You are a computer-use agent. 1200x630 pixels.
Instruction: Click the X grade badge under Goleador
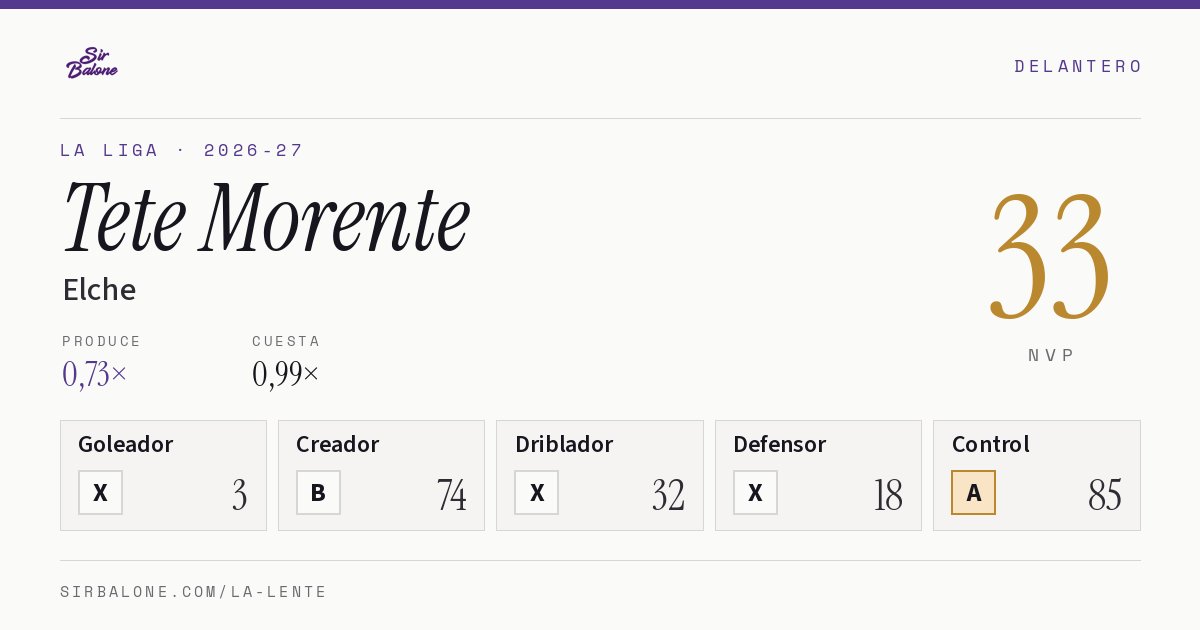[x=100, y=493]
